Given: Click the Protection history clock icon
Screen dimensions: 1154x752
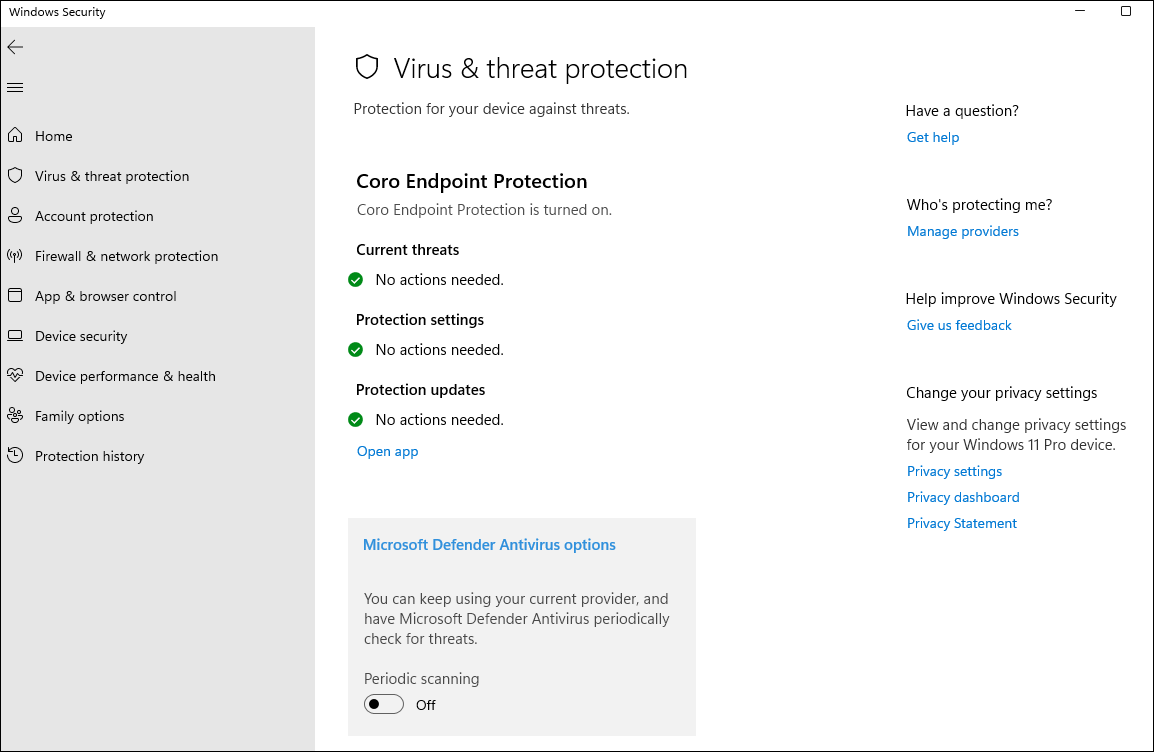Looking at the screenshot, I should [x=15, y=456].
